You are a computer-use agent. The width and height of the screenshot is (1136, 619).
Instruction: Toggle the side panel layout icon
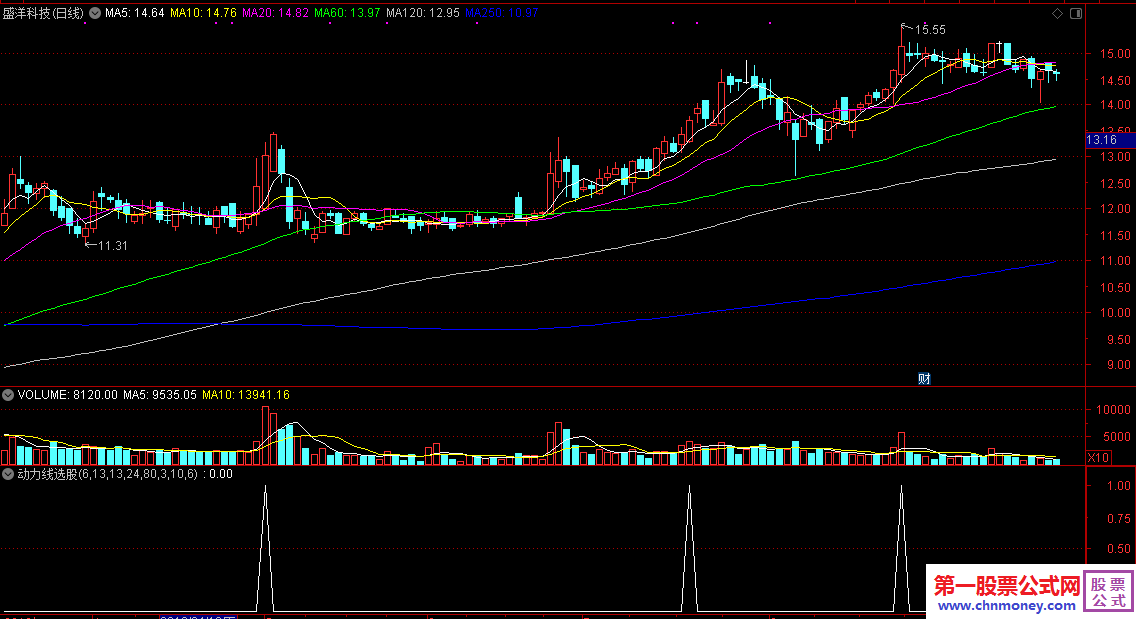tap(1076, 13)
